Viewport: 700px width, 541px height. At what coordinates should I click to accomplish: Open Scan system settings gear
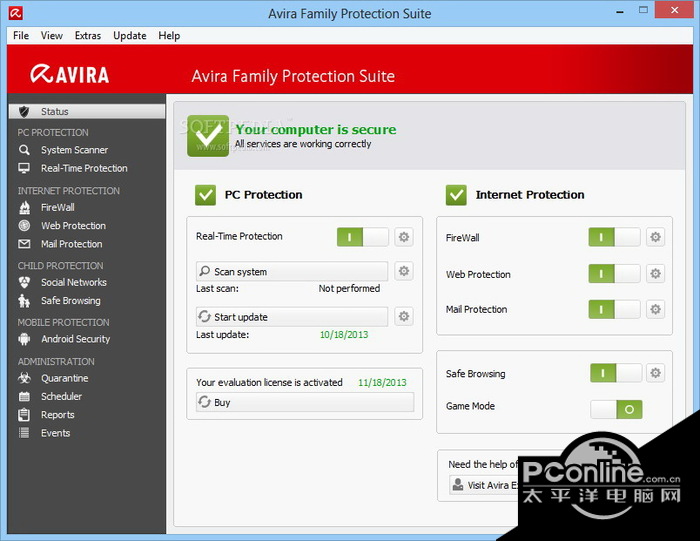[404, 271]
